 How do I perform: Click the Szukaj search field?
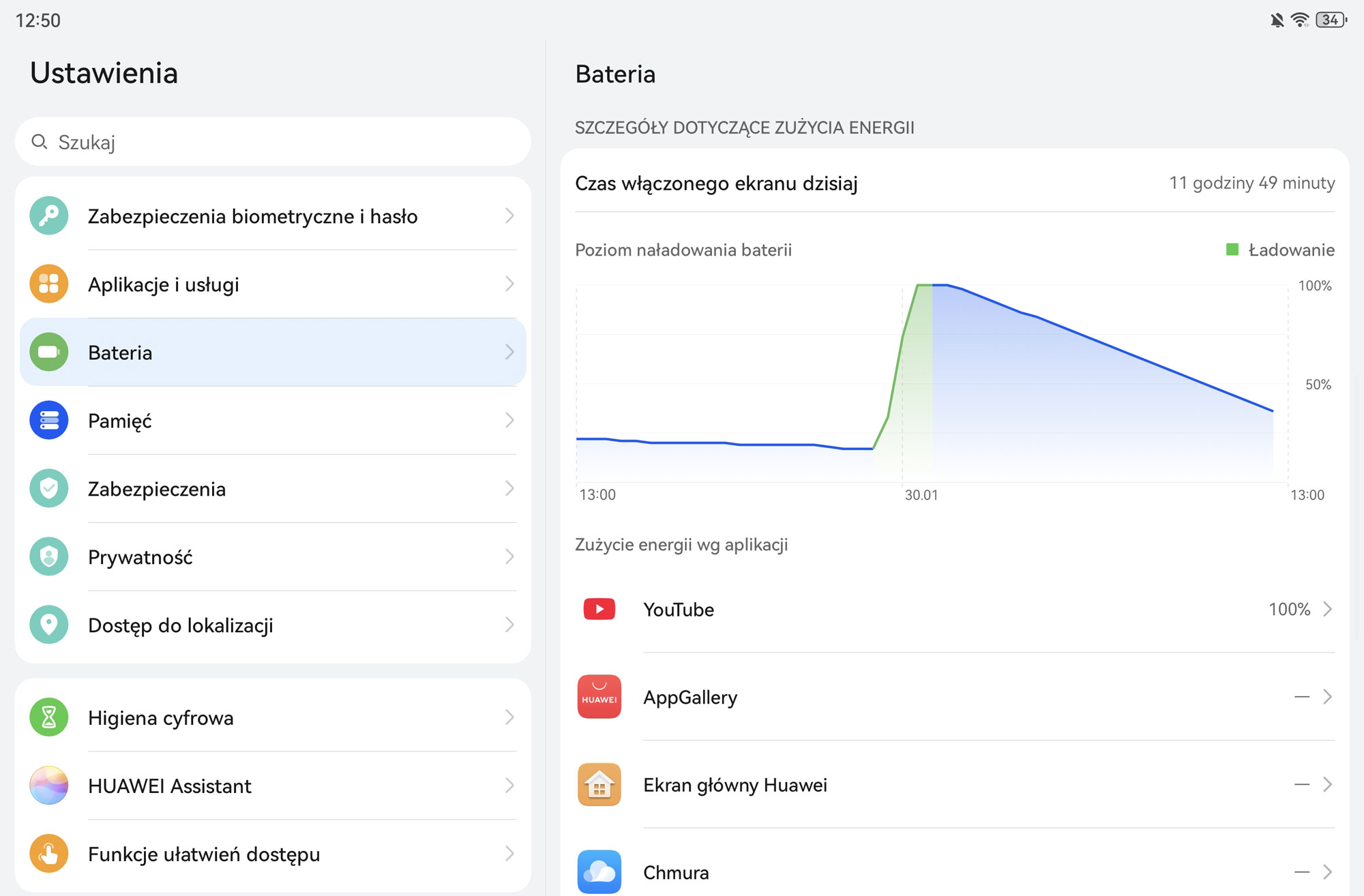click(273, 142)
